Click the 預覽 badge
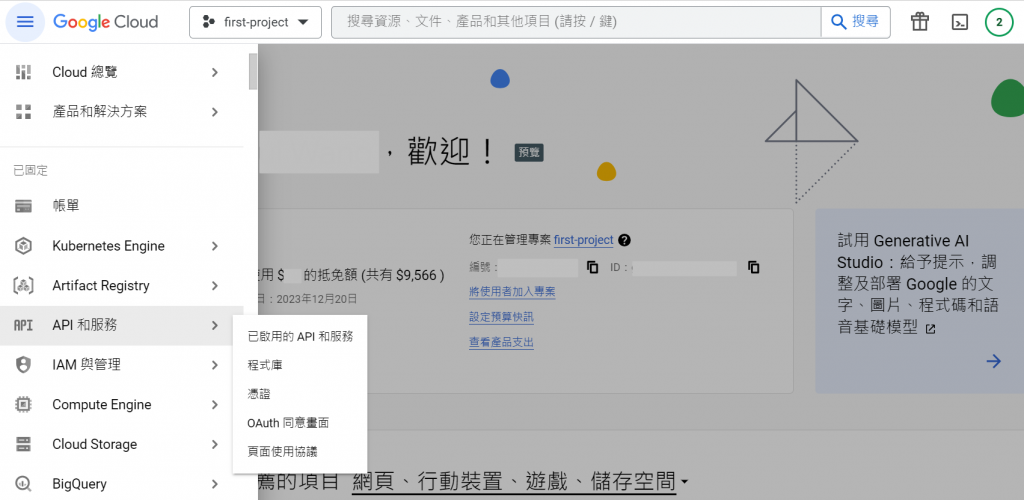The image size is (1024, 500). [x=529, y=153]
